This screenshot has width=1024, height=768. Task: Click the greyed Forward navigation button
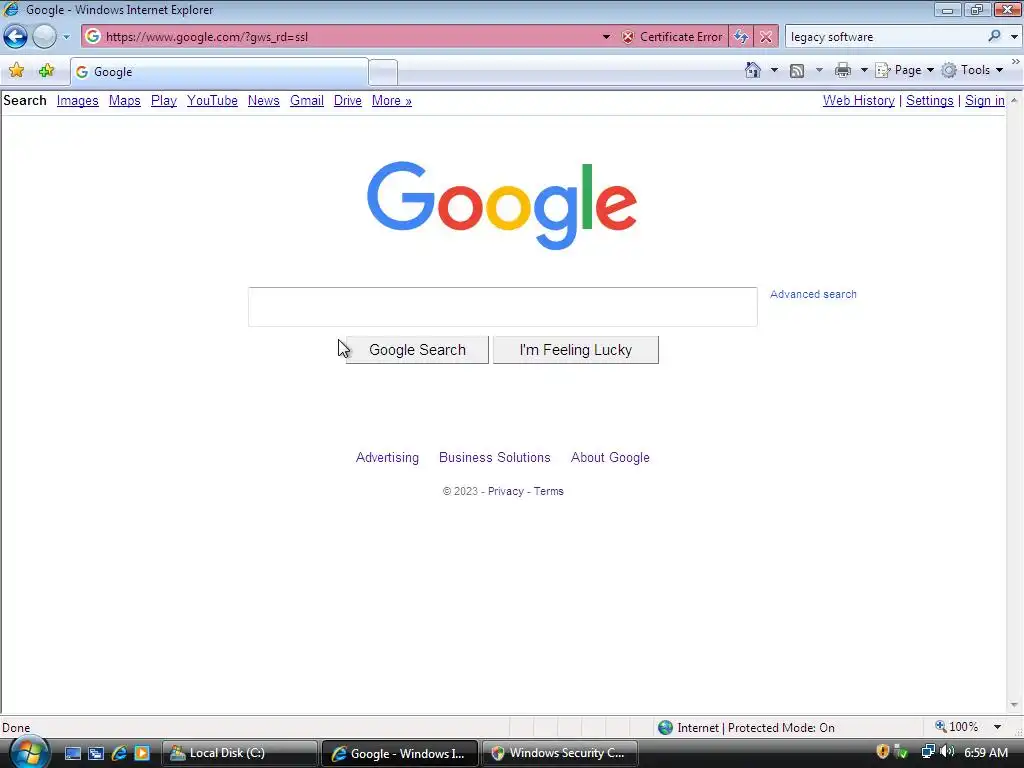44,37
